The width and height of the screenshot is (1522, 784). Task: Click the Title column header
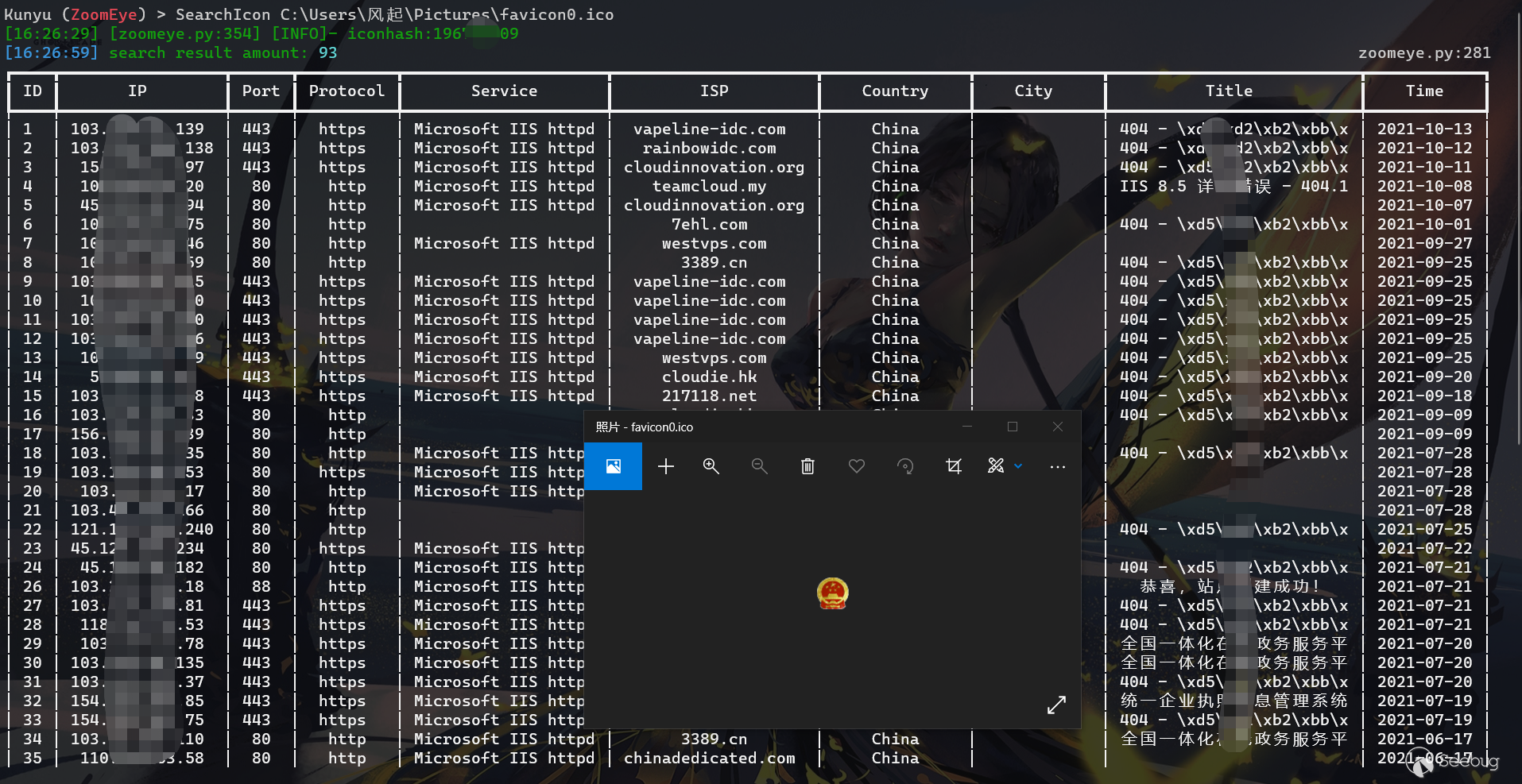pos(1229,91)
